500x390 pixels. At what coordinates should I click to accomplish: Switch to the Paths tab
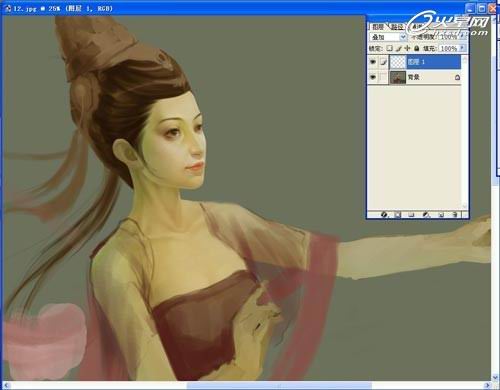(397, 27)
